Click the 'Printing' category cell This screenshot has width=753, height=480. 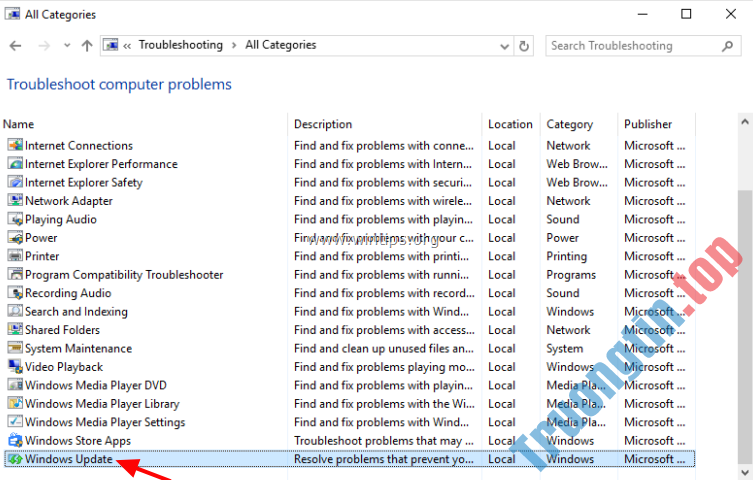(566, 256)
